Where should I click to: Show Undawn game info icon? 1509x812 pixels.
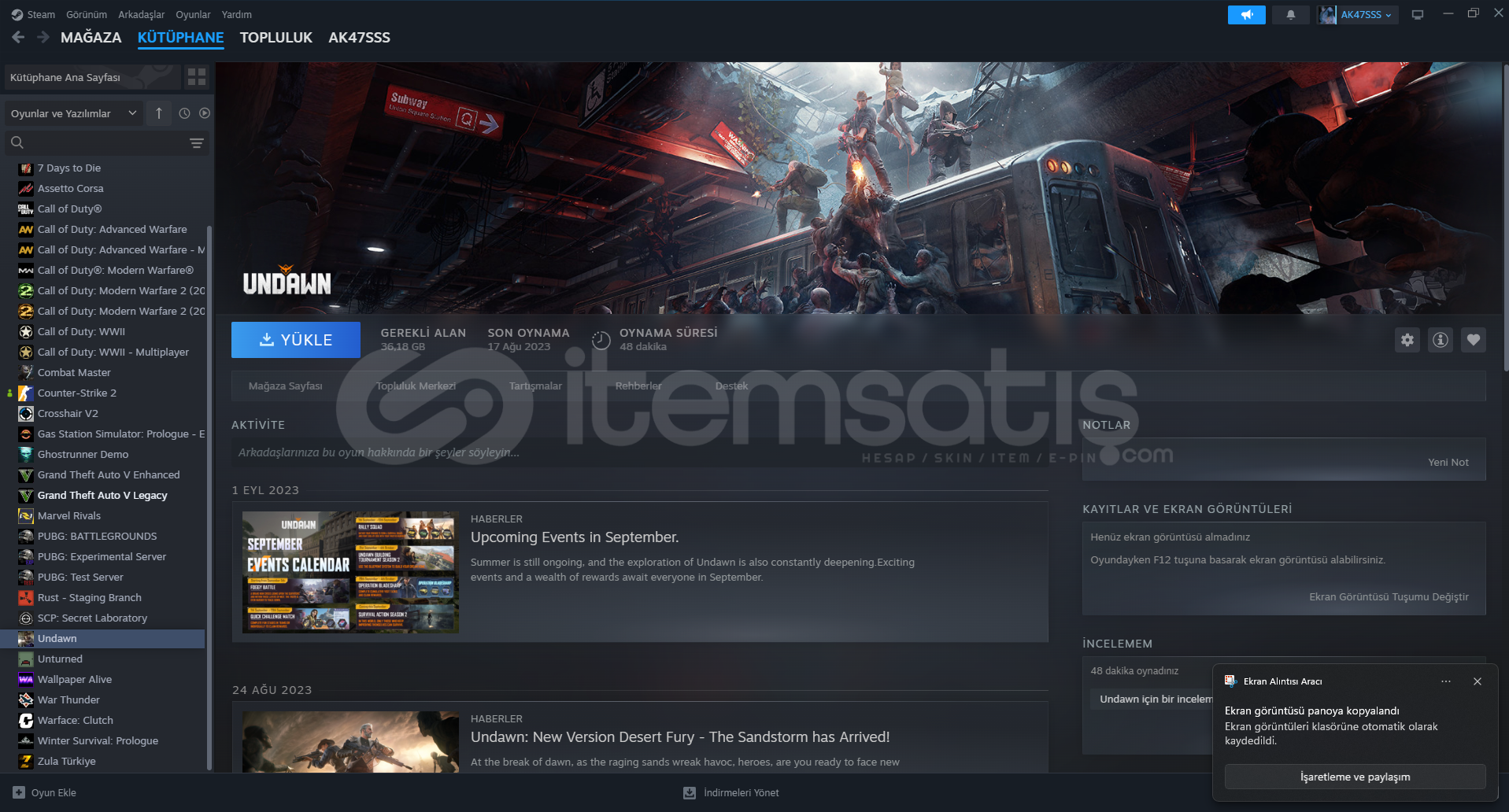1441,340
